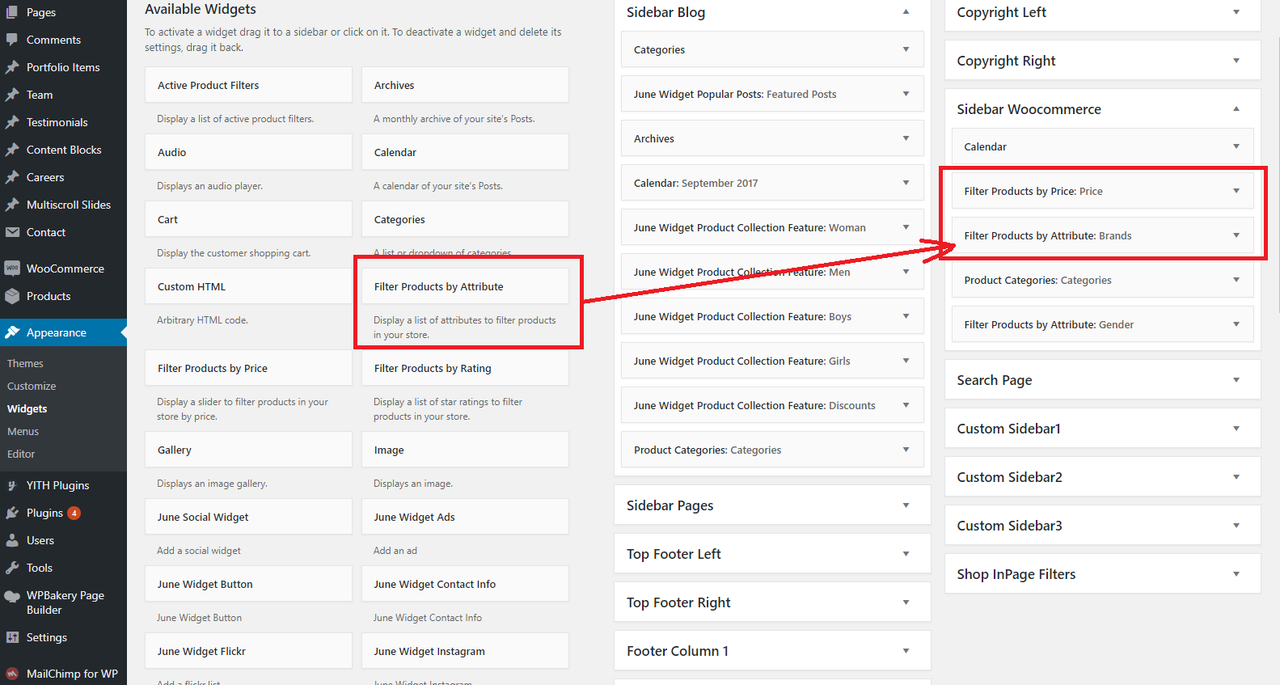Open Filter Products by Attribute: Gender settings
Screen dimensions: 1280x685
click(x=1236, y=324)
